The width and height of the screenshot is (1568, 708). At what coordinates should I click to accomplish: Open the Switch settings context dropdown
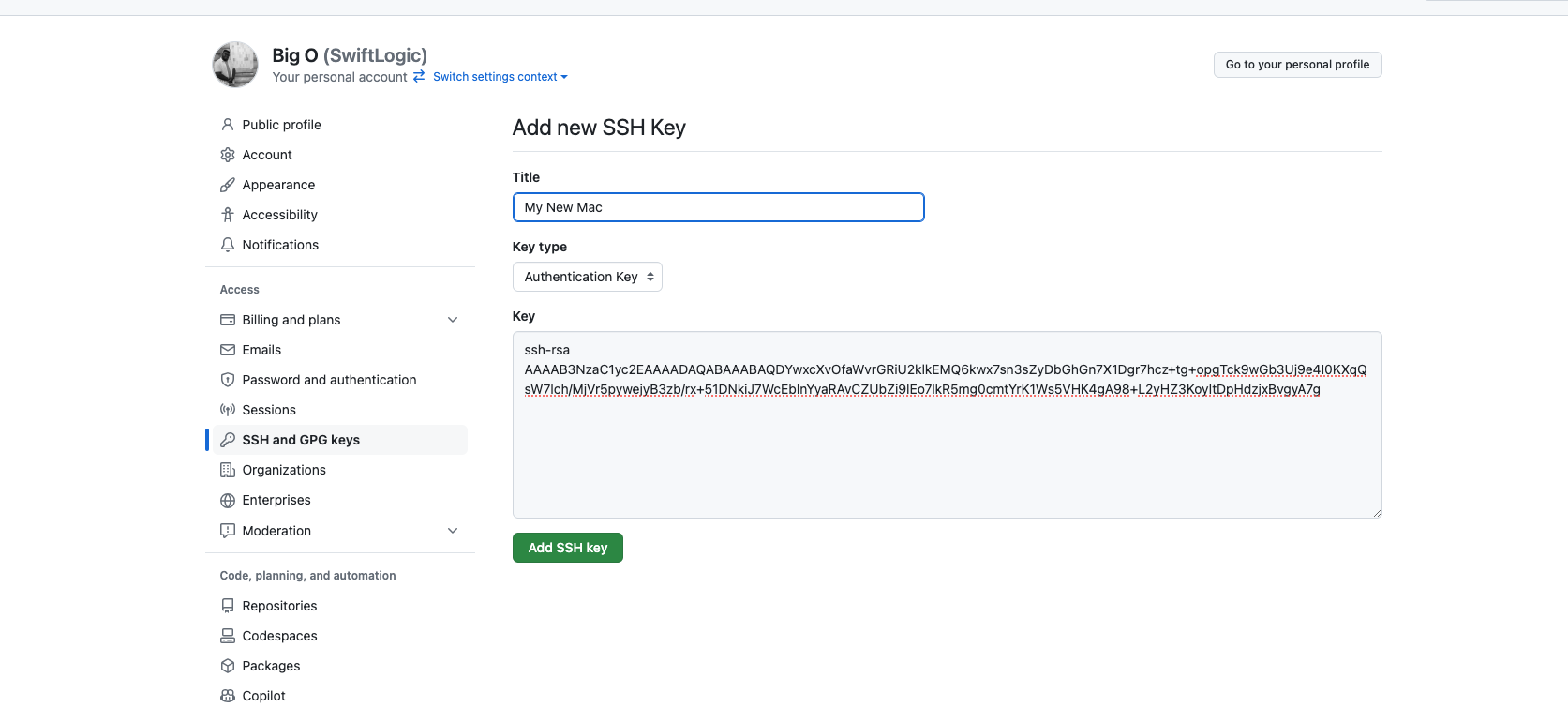pyautogui.click(x=500, y=77)
